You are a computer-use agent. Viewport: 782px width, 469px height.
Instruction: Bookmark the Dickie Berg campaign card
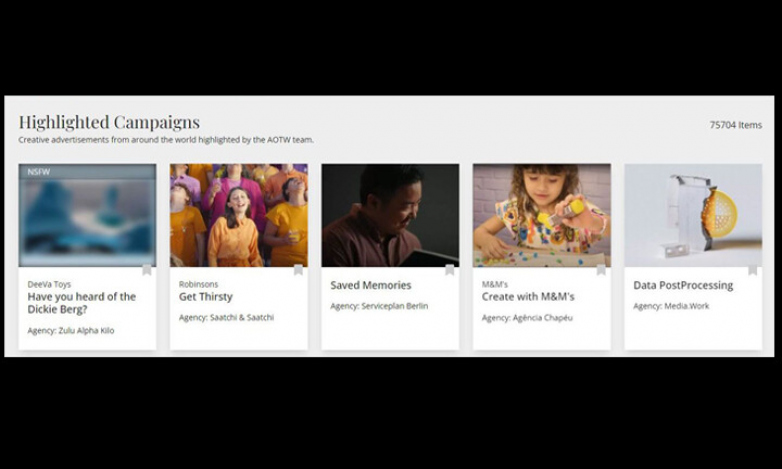point(147,270)
